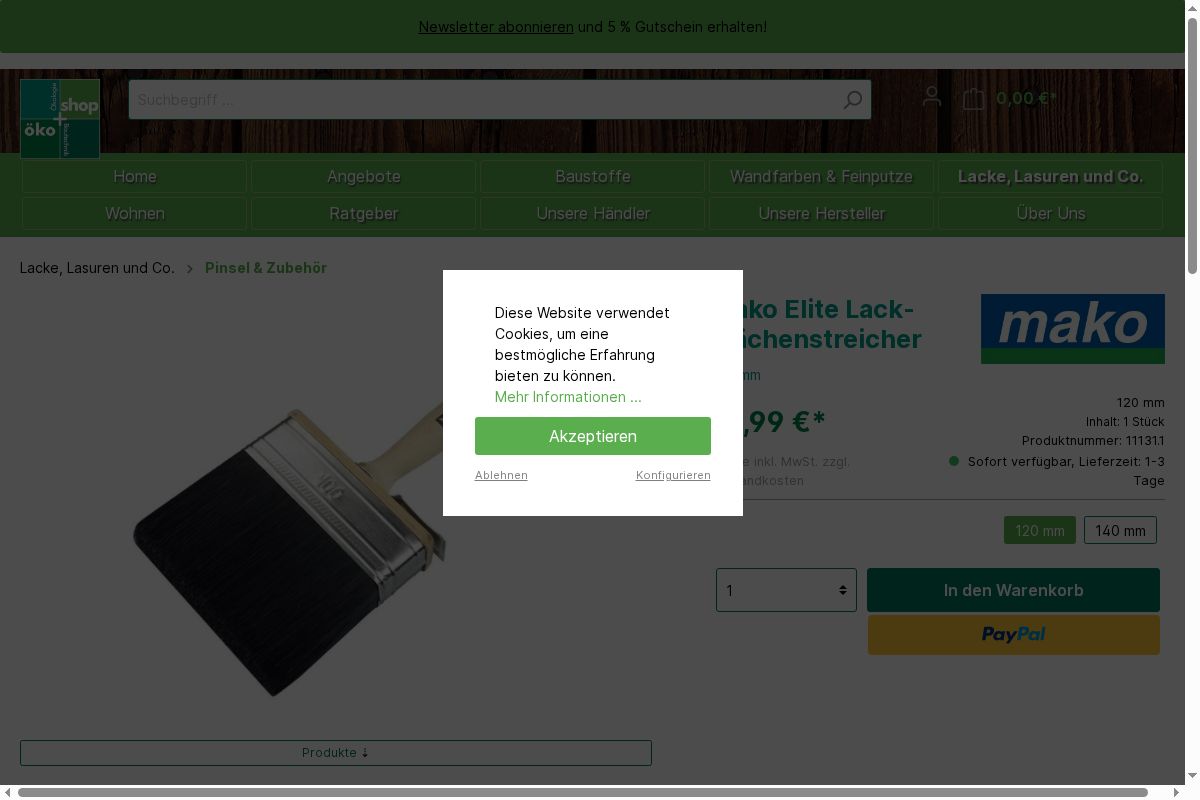
Task: Go to Wandfarben & Feinputze menu
Action: (x=821, y=177)
